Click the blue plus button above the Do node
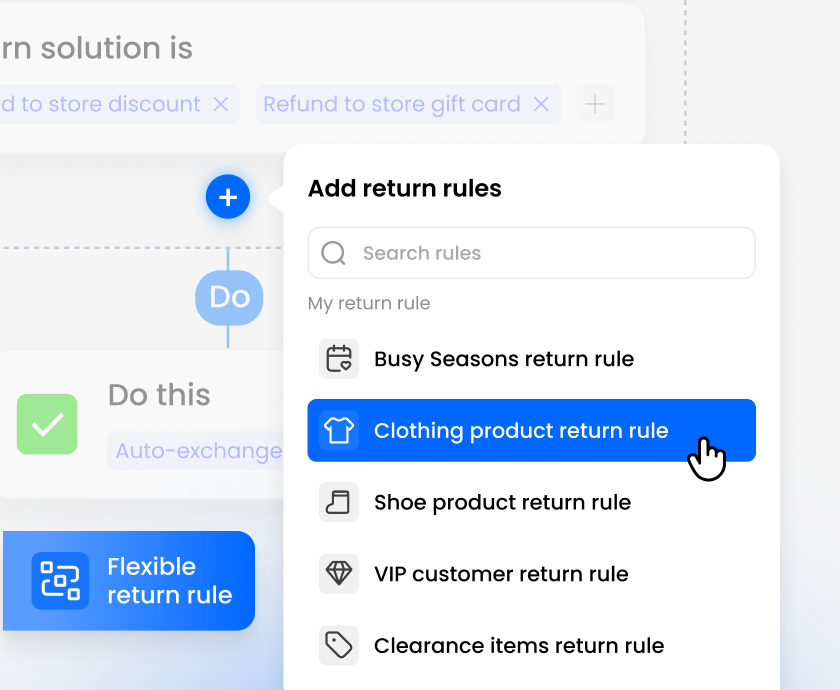This screenshot has width=840, height=690. 228,197
